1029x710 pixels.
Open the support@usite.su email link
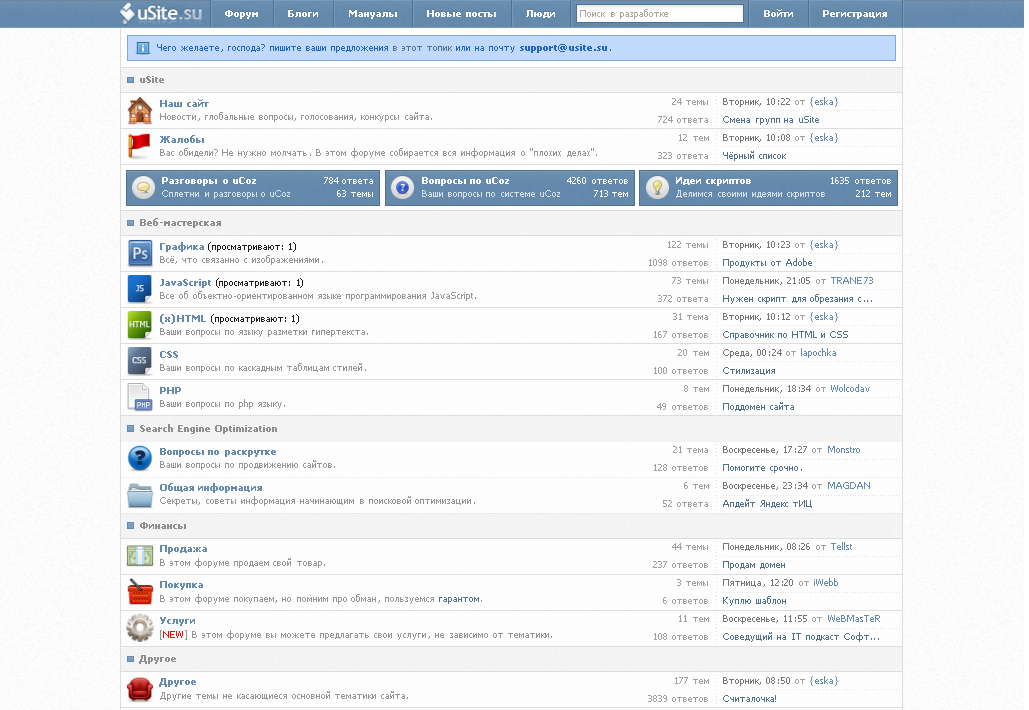pos(564,48)
